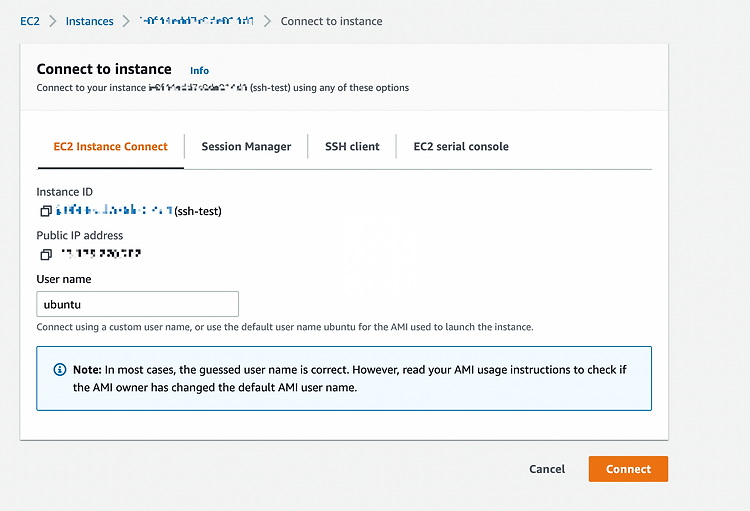Select the EC2 Instance Connect tab
The height and width of the screenshot is (511, 750).
110,146
